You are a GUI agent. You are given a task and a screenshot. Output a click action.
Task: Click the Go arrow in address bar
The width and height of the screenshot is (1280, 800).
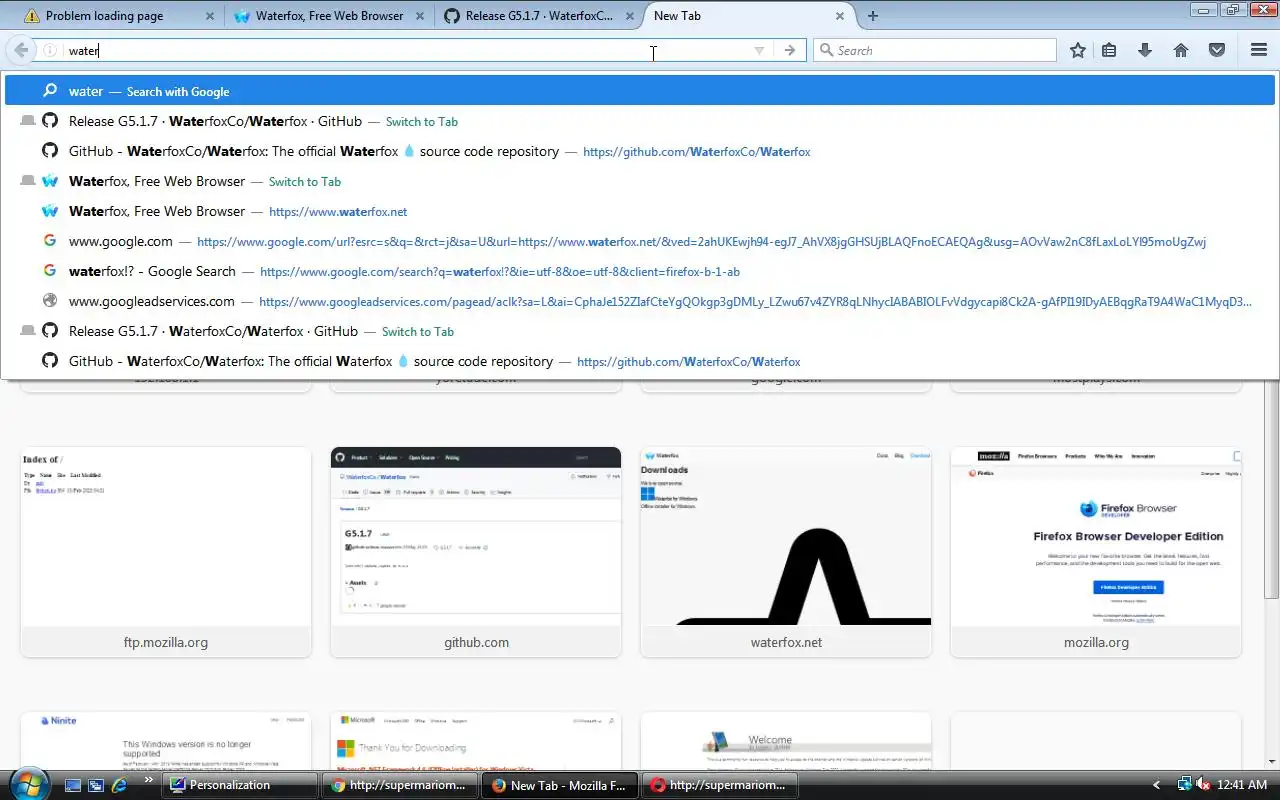(x=790, y=50)
